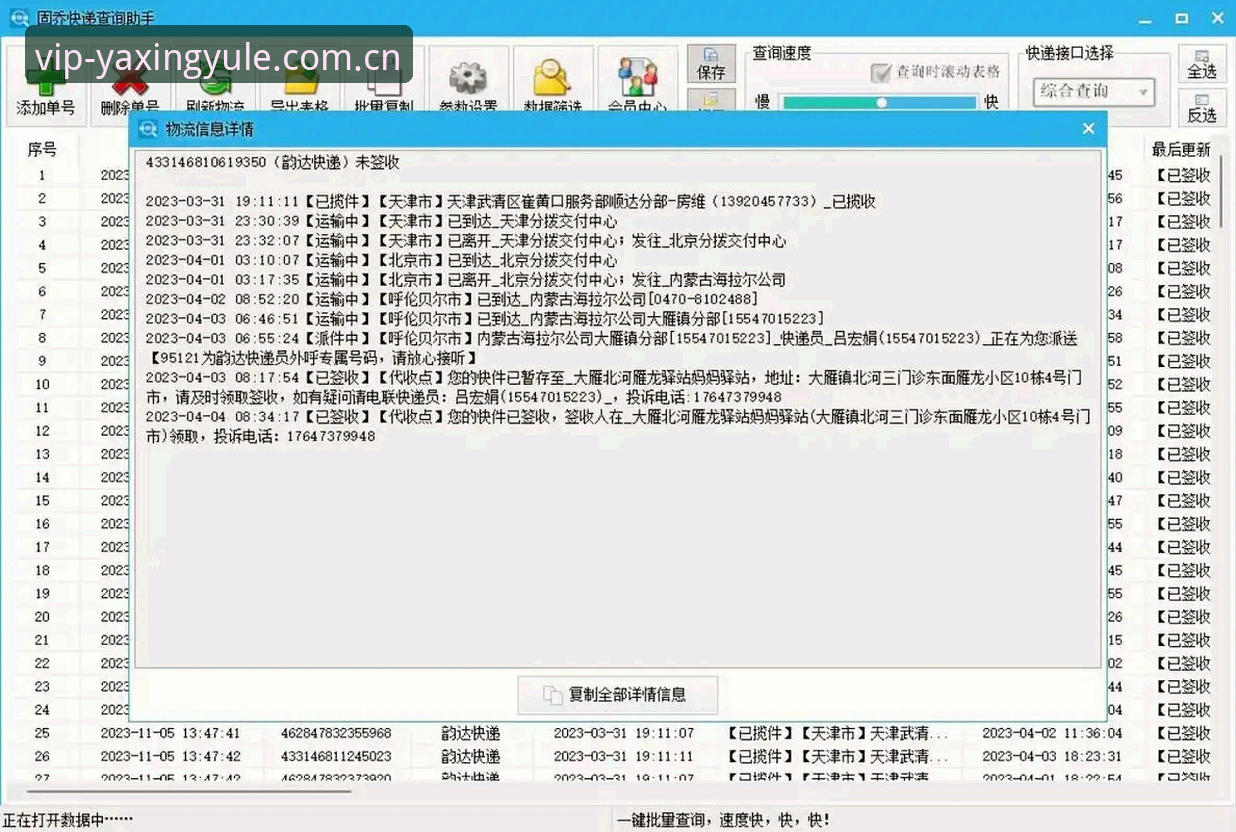The image size is (1236, 832).
Task: Click the 导出表格 export table button
Action: tap(299, 87)
